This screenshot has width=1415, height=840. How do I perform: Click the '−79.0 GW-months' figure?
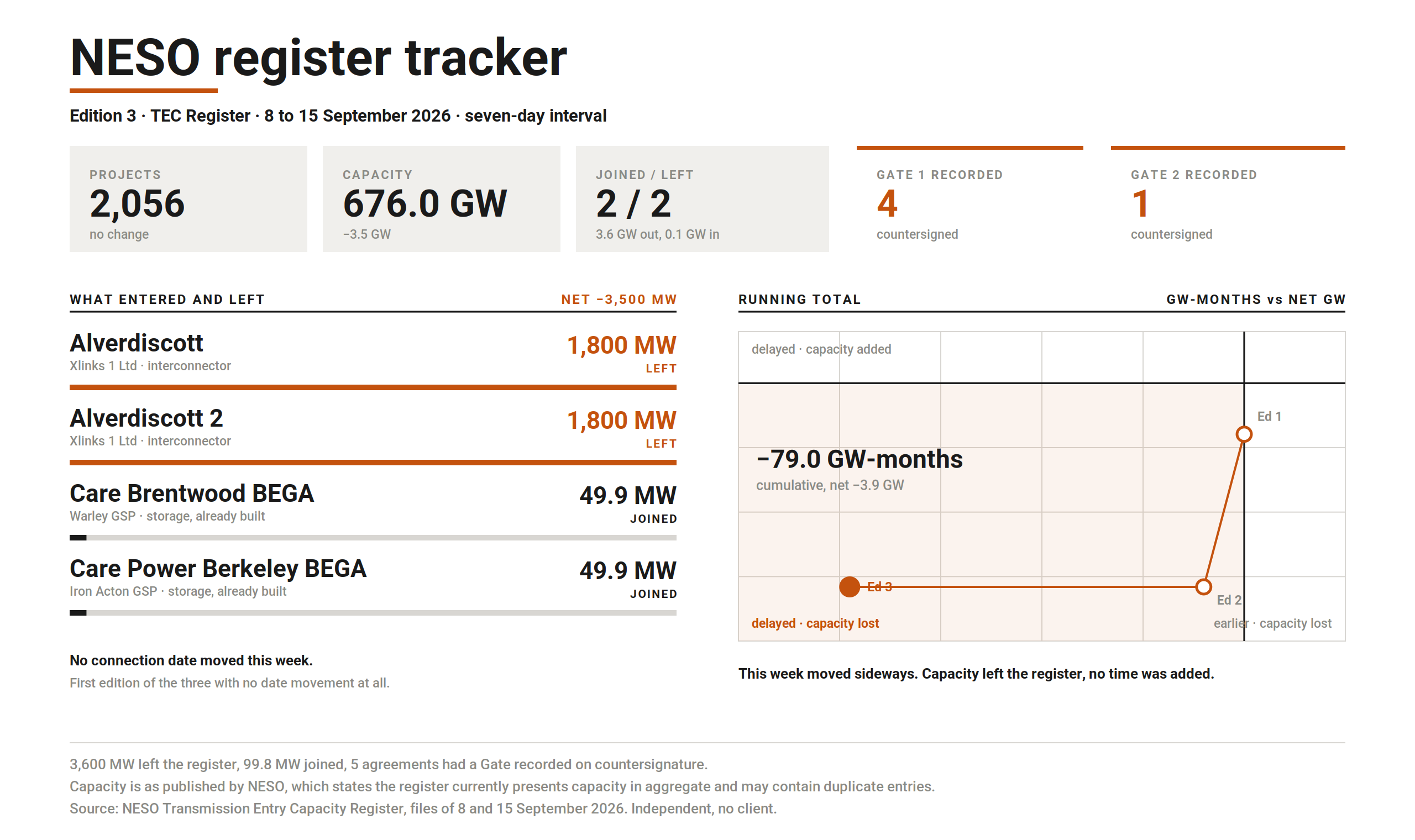point(859,460)
